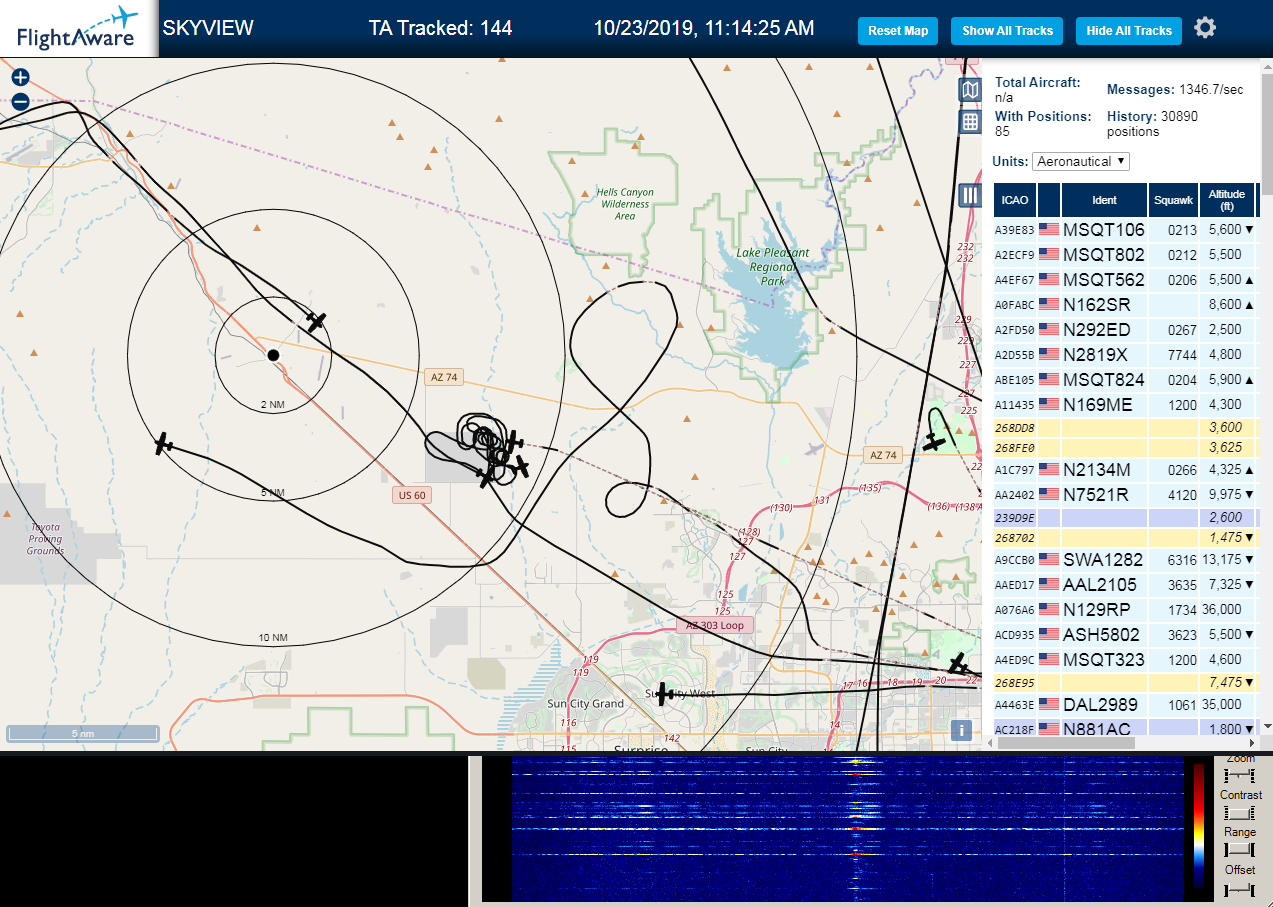This screenshot has height=907, width=1273.
Task: Sort table by ICAO column header
Action: click(1014, 199)
